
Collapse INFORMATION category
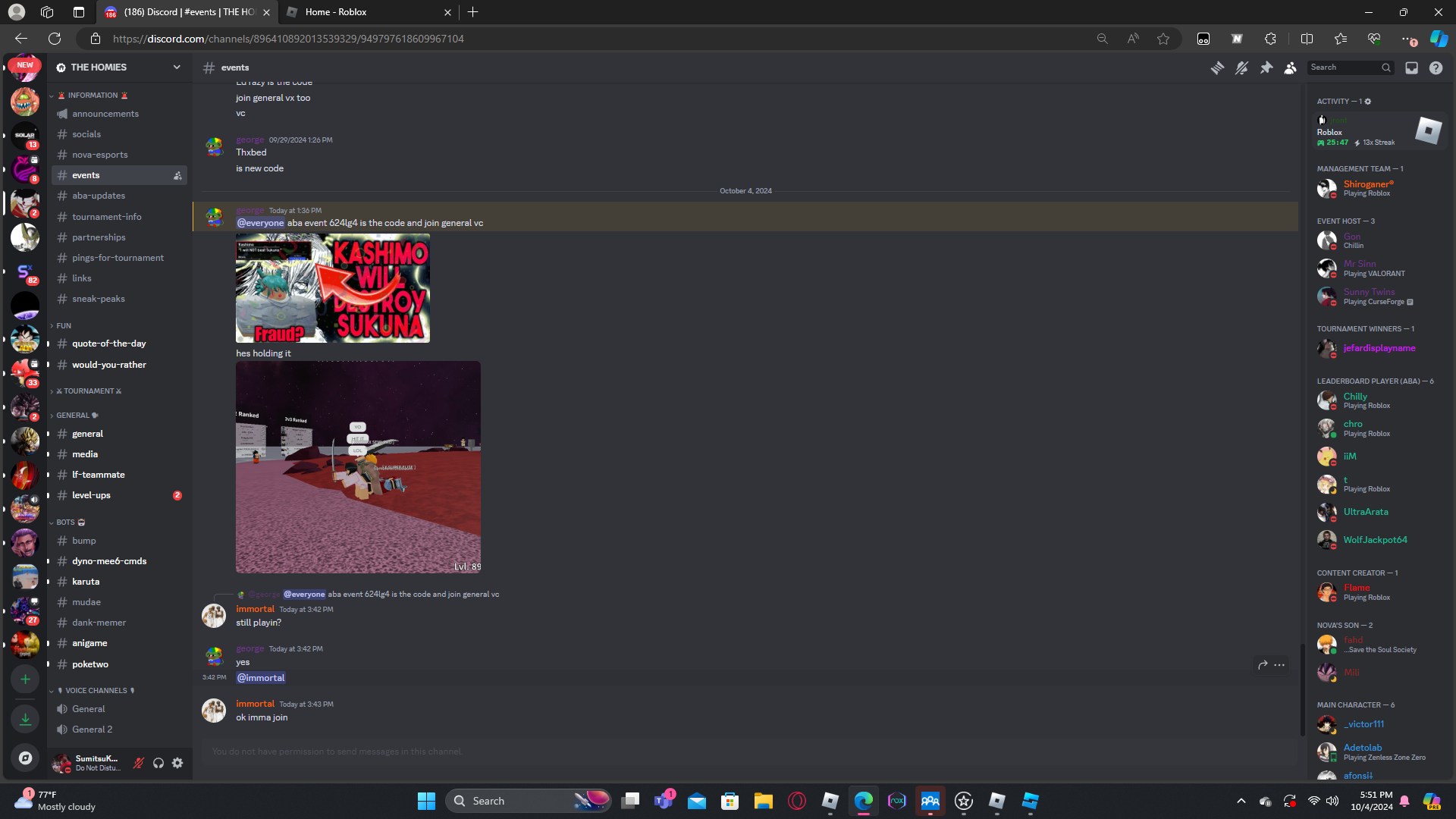coord(91,96)
